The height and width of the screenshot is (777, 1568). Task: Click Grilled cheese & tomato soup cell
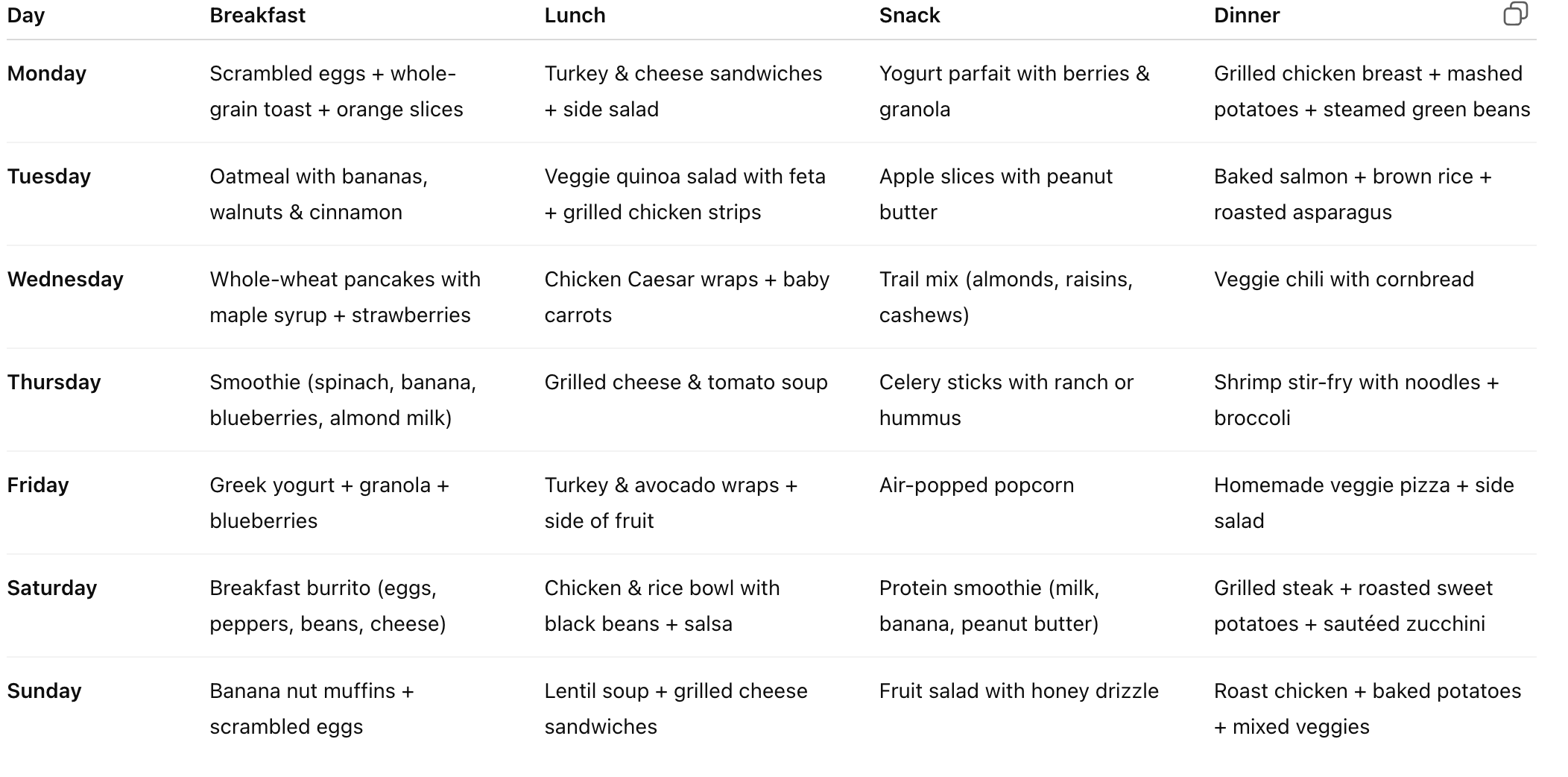click(x=686, y=383)
